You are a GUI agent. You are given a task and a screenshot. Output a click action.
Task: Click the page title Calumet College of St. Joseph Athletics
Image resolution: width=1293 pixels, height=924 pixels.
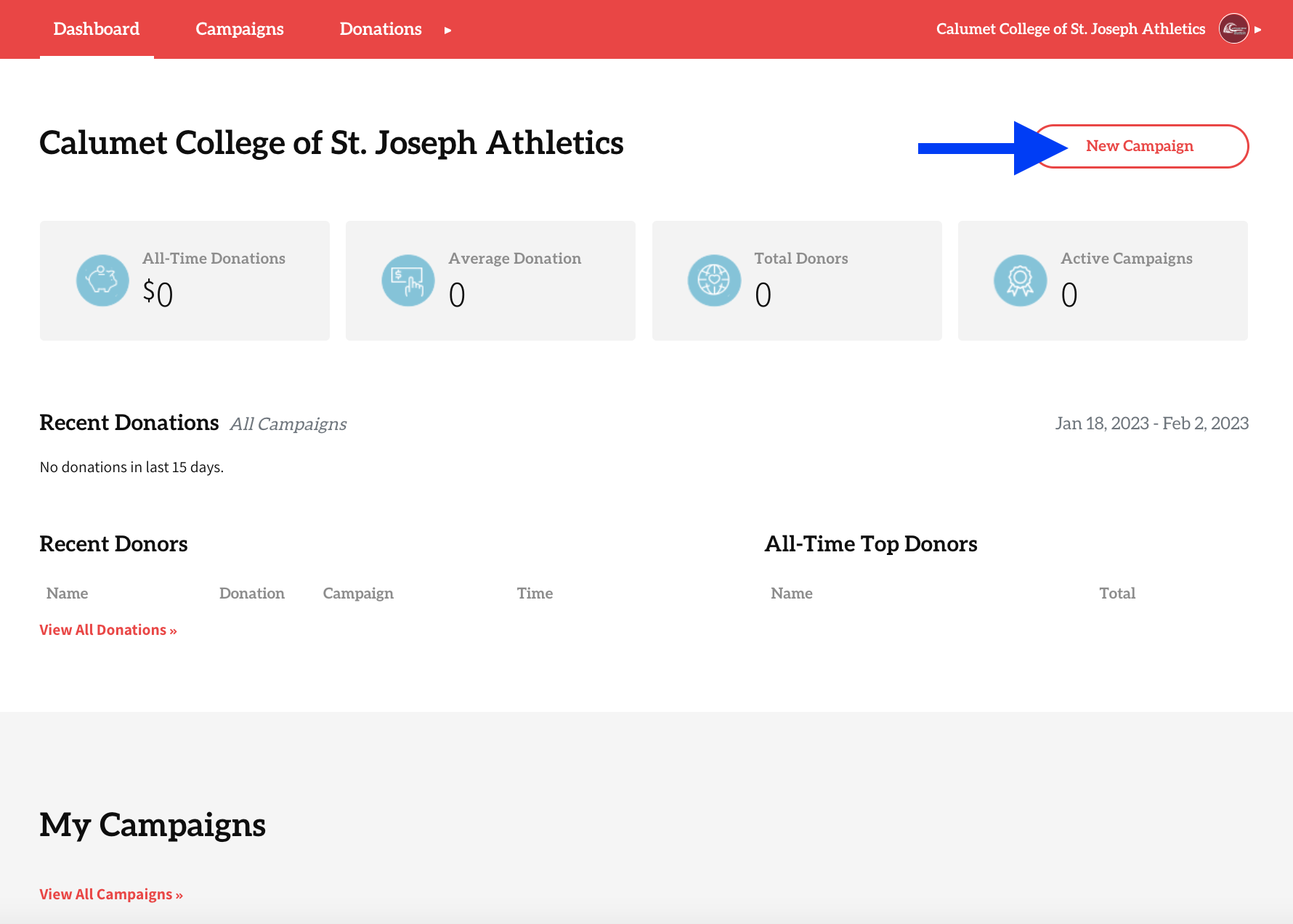coord(331,143)
